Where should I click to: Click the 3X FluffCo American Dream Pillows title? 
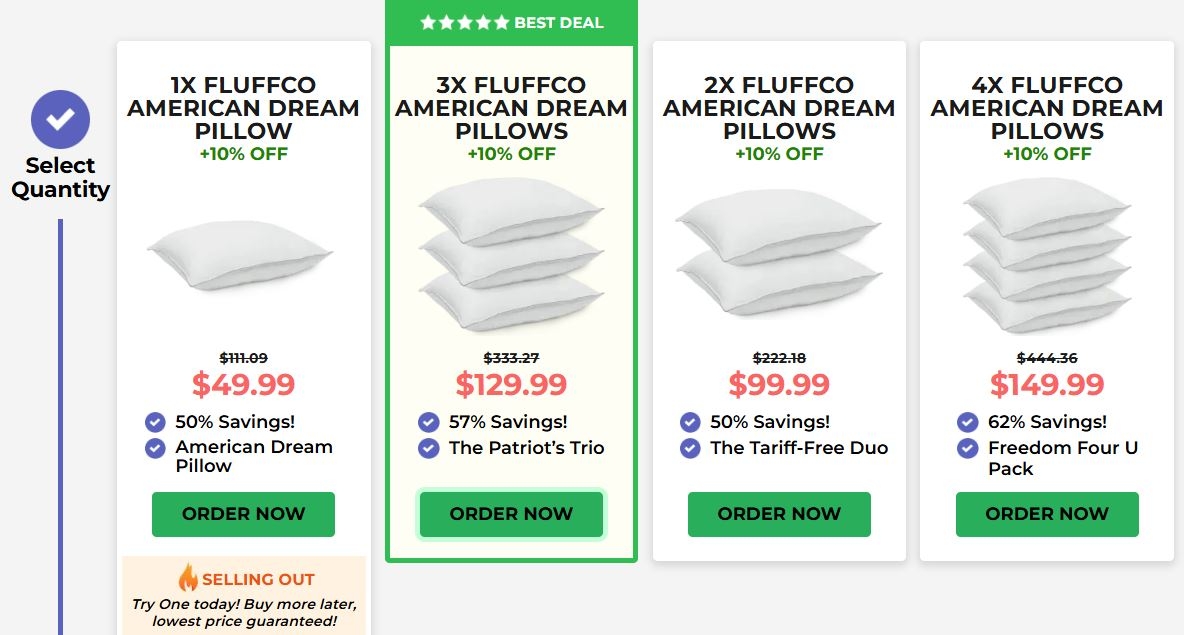511,107
